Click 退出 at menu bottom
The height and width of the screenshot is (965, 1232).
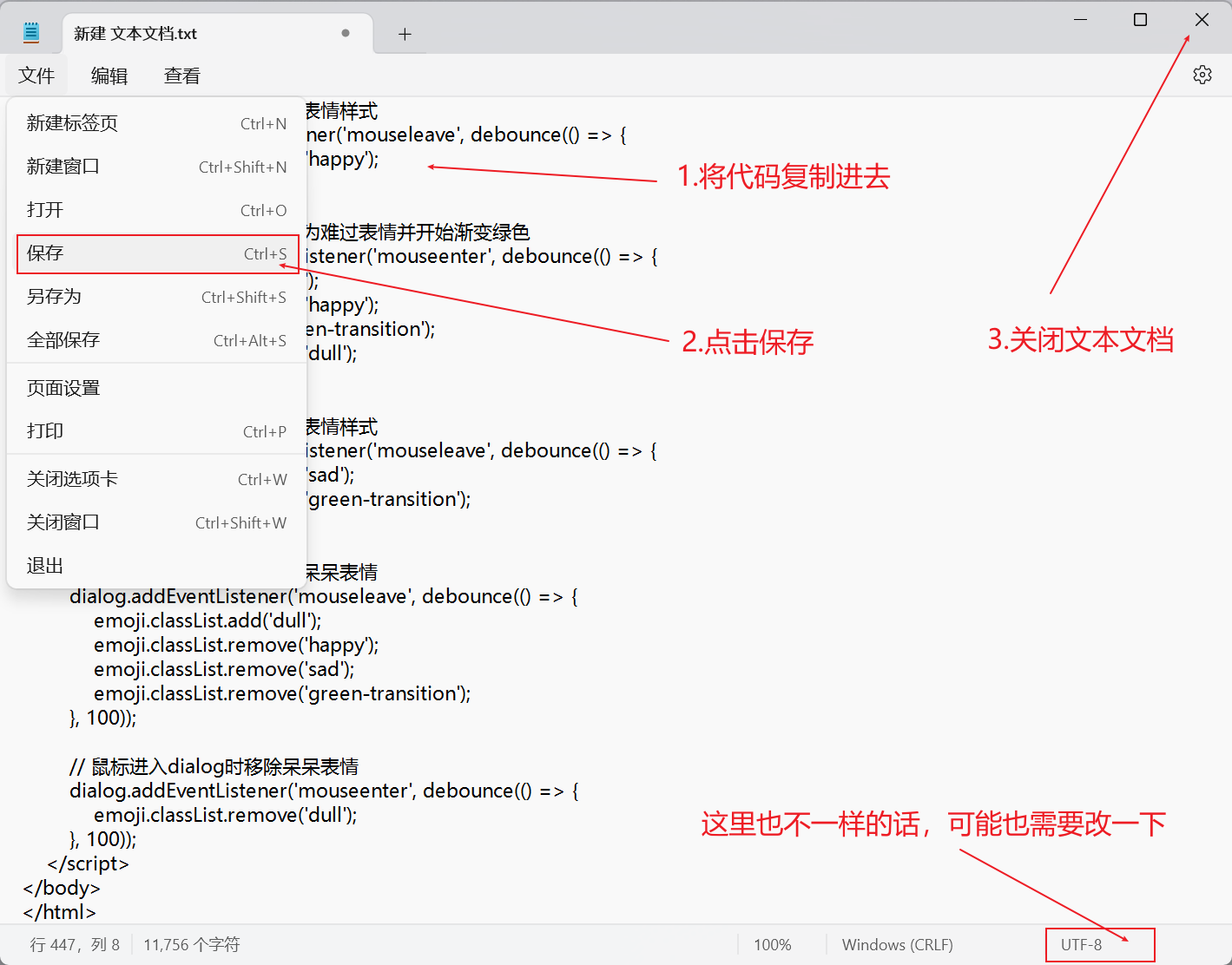point(156,566)
